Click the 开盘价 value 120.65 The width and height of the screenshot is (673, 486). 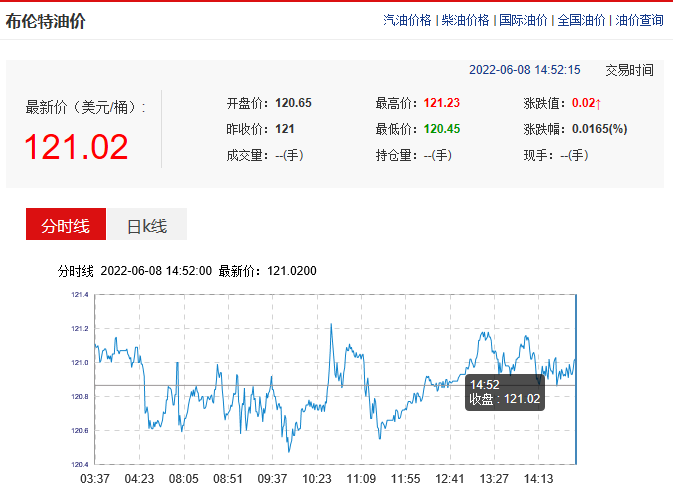(x=293, y=103)
